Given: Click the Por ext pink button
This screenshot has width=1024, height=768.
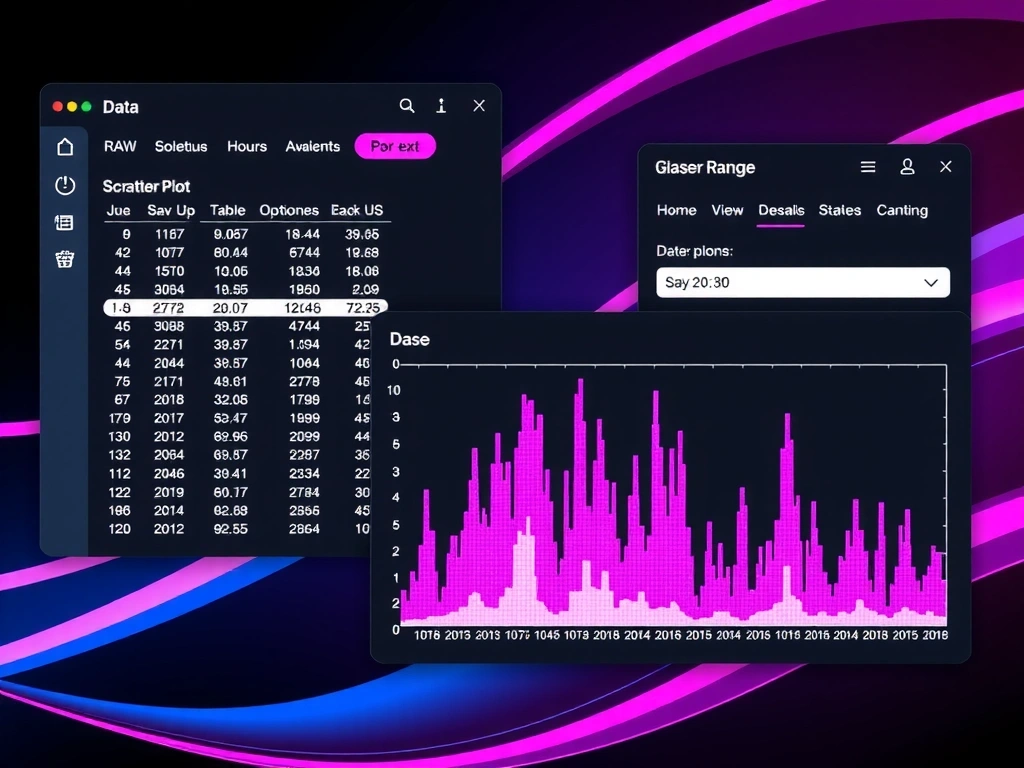Looking at the screenshot, I should click(x=395, y=146).
